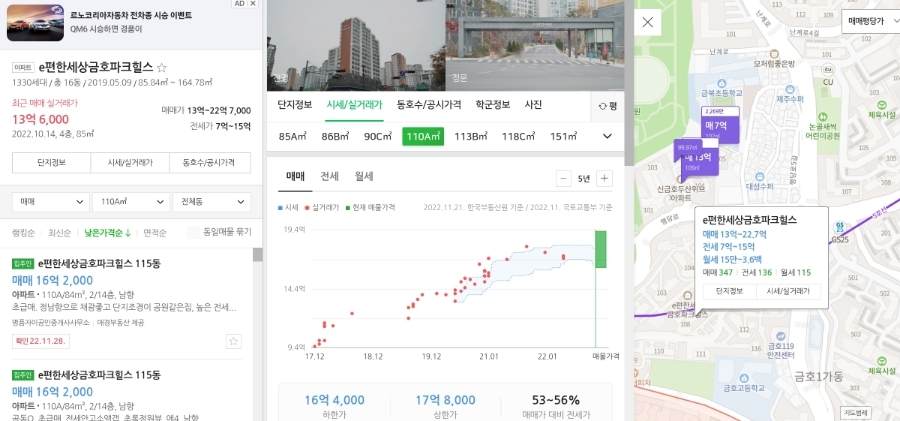The width and height of the screenshot is (900, 421).
Task: Switch to the 동호수/공시가격 tab
Action: pos(429,105)
